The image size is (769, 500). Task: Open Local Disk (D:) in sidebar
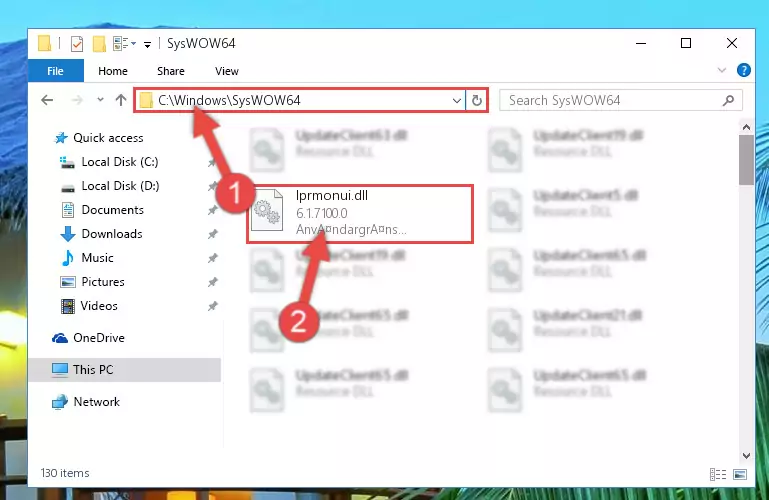pyautogui.click(x=120, y=186)
